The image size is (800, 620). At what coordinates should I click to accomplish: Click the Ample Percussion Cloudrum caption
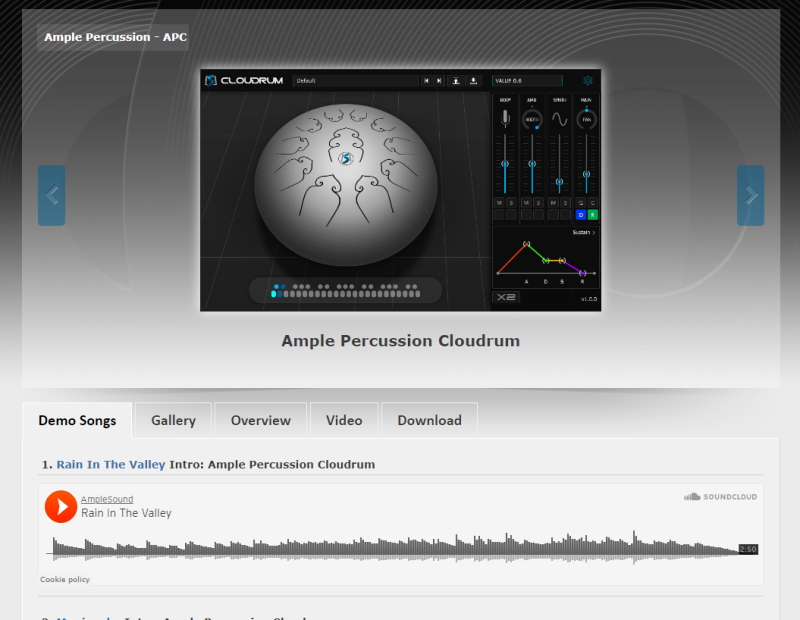[x=401, y=340]
